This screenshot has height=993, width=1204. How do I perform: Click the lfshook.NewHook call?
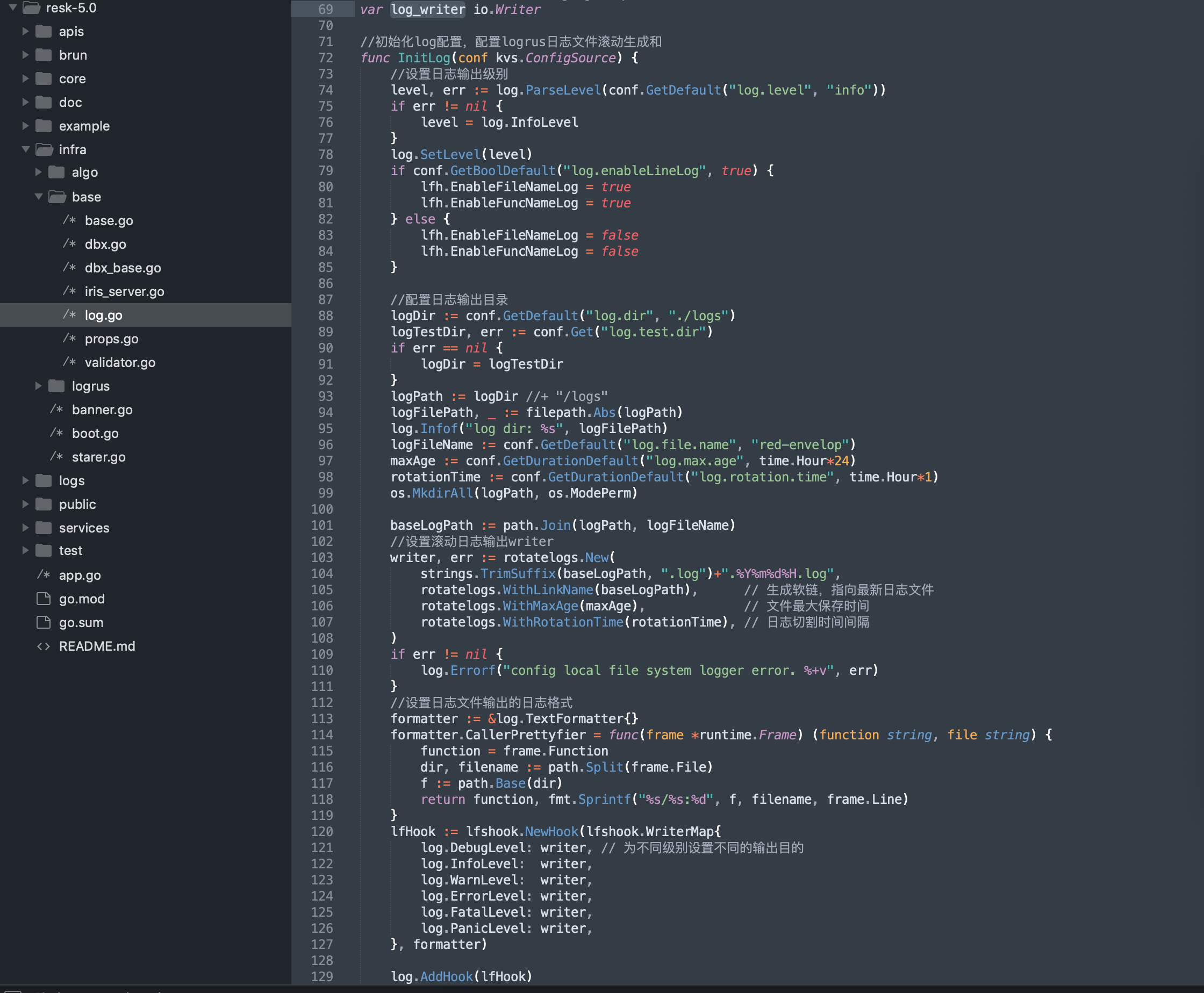[x=522, y=831]
